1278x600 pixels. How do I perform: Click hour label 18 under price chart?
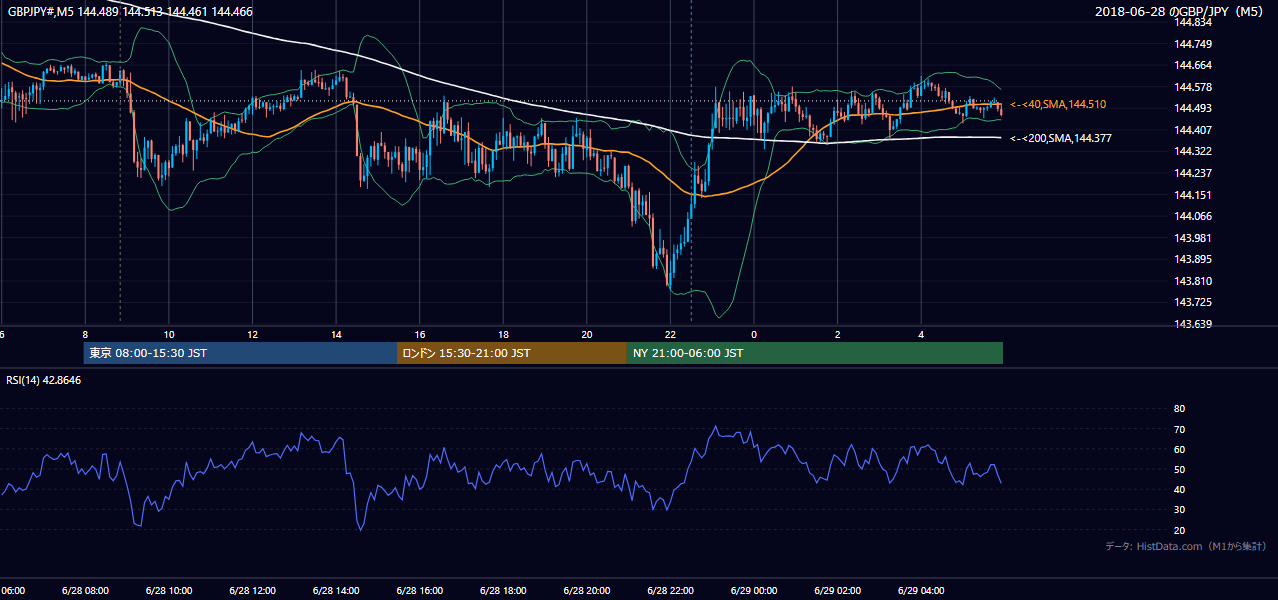[503, 335]
